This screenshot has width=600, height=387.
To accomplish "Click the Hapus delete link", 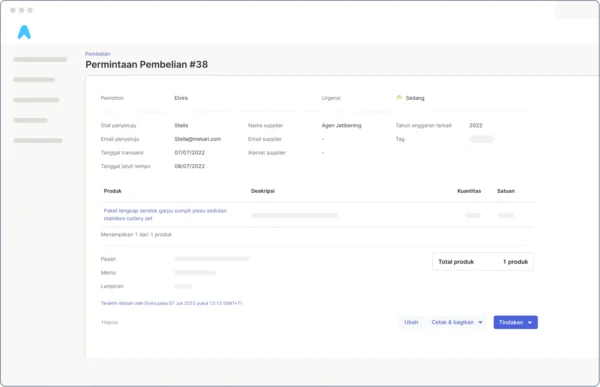I will point(110,322).
